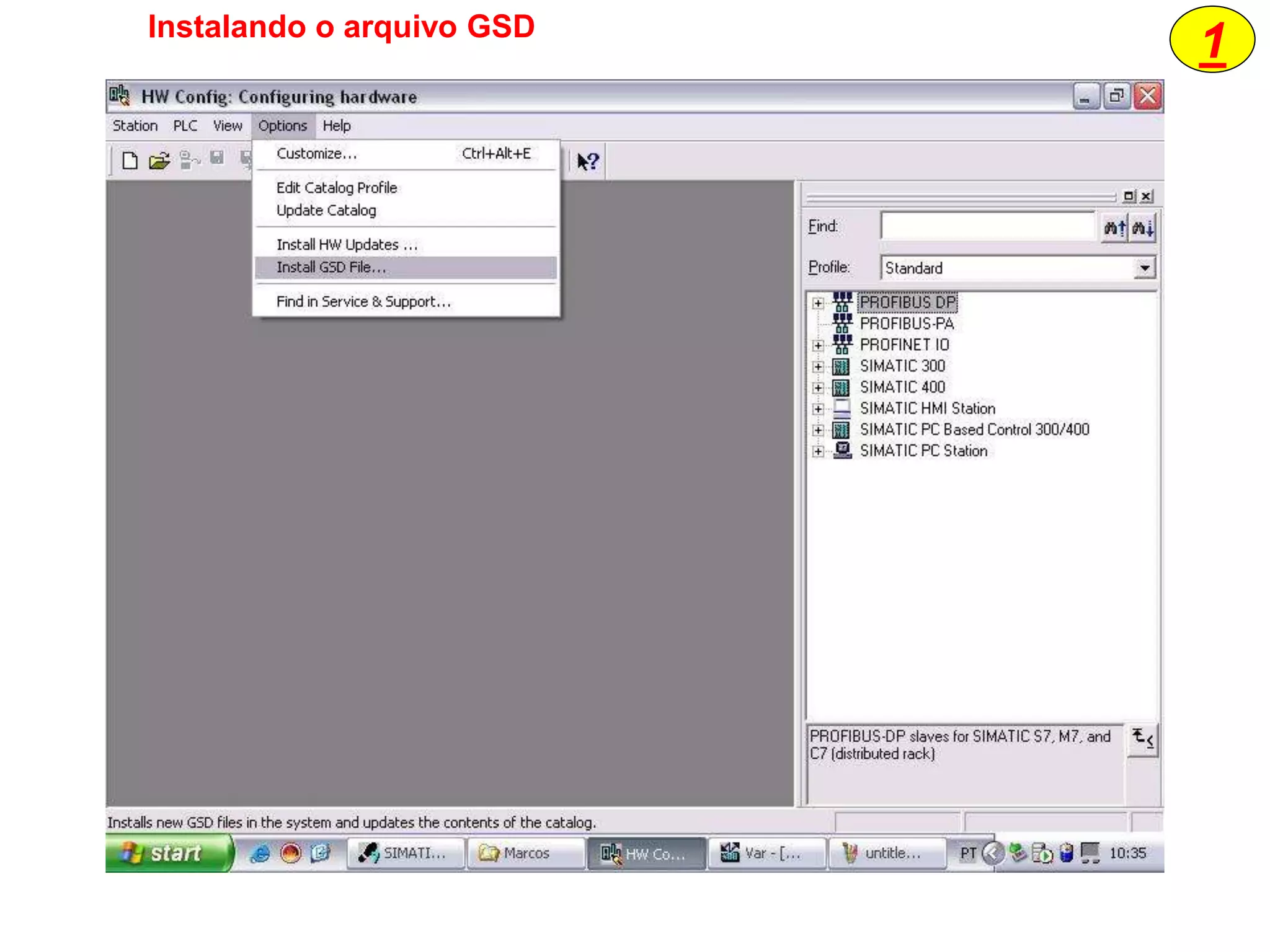Choose Update Catalog menu entry
The width and height of the screenshot is (1270, 952).
click(406, 210)
